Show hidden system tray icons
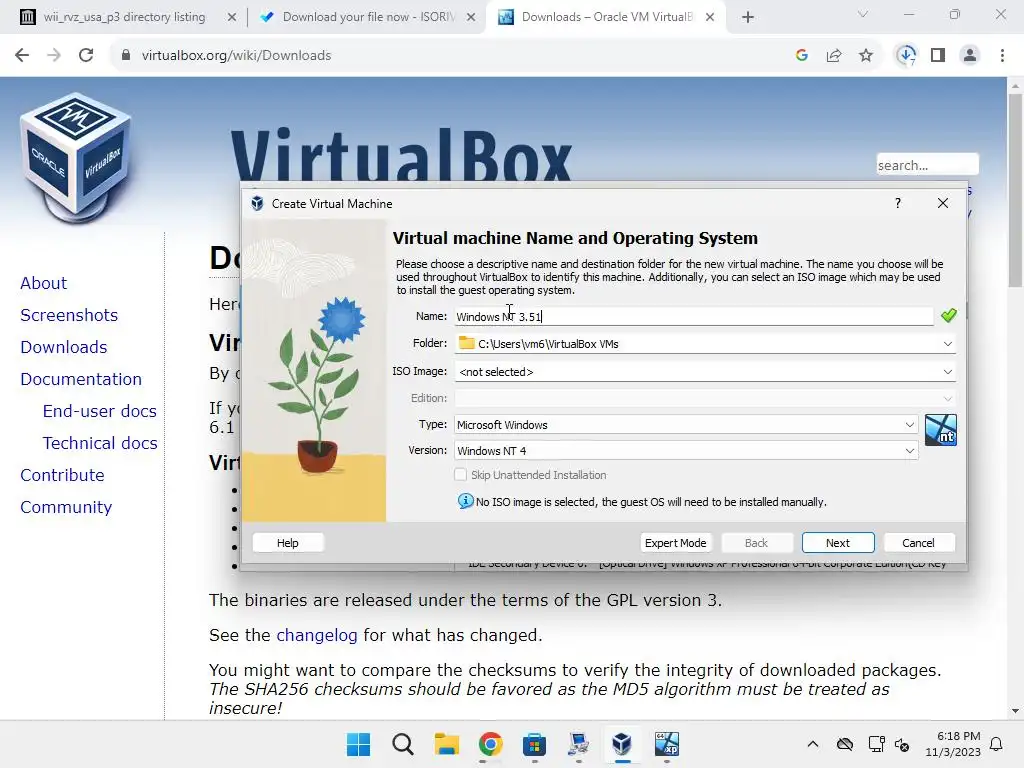This screenshot has width=1024, height=768. 812,744
